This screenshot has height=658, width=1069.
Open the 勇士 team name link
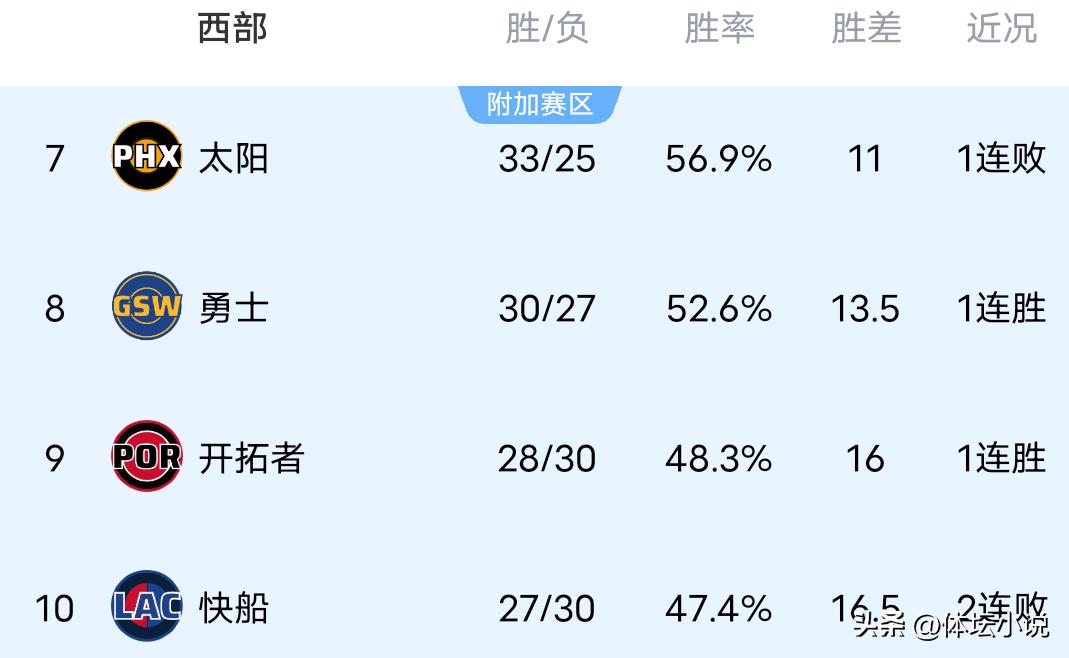pos(233,308)
